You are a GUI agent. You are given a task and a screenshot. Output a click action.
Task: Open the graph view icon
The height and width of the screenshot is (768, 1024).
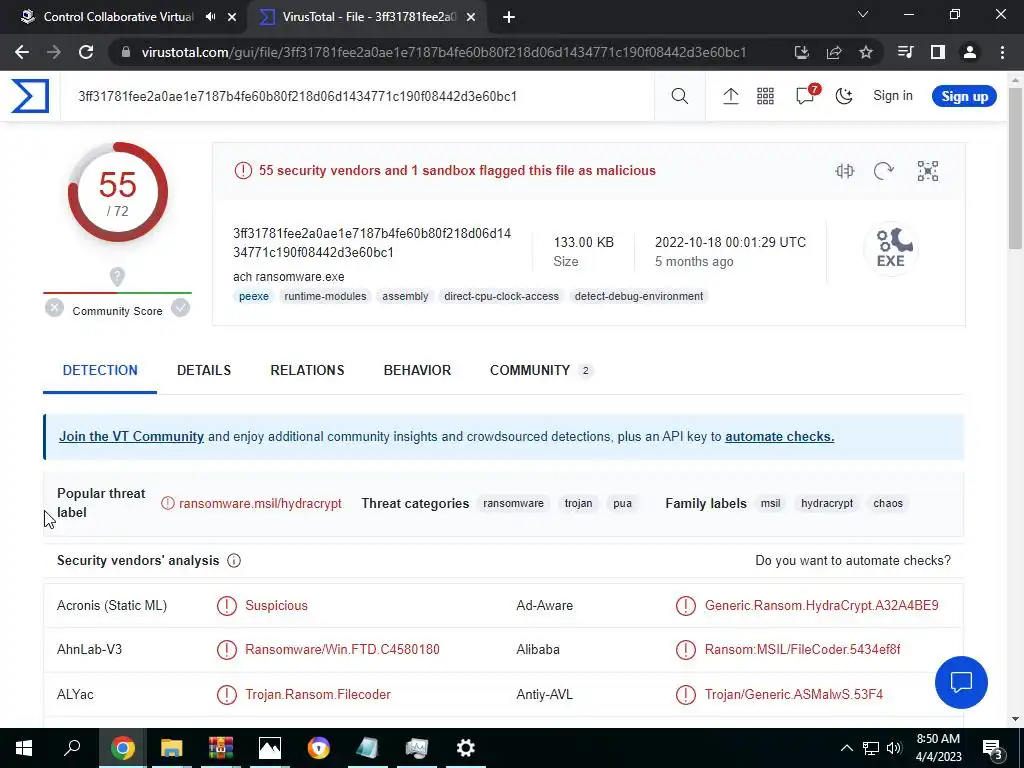tap(927, 171)
